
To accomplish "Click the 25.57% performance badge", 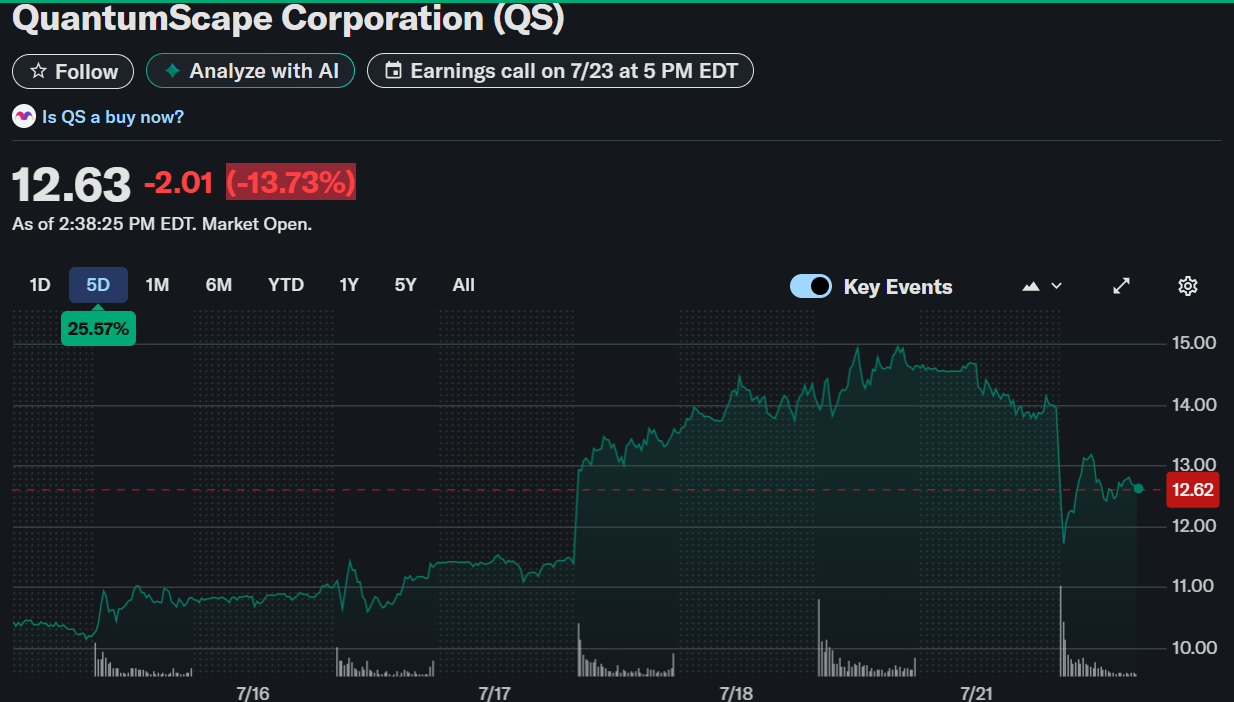I will click(98, 328).
